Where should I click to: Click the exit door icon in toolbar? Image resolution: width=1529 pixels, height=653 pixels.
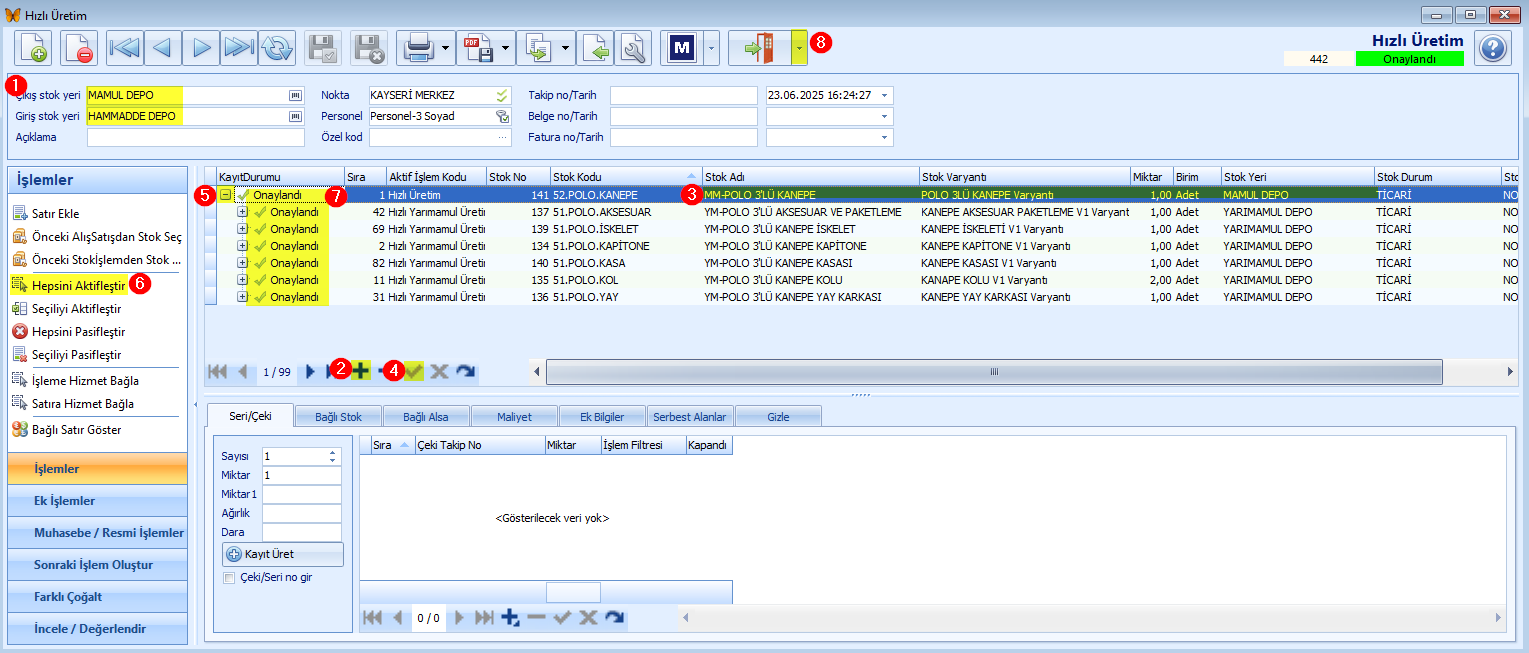click(760, 48)
